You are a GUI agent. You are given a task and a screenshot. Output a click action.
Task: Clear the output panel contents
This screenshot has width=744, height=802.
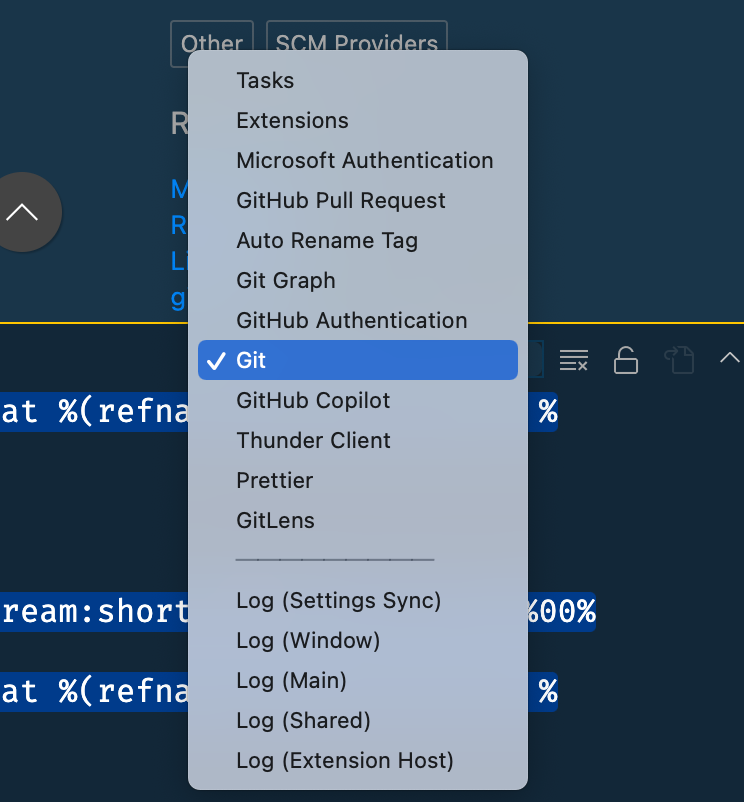point(574,360)
